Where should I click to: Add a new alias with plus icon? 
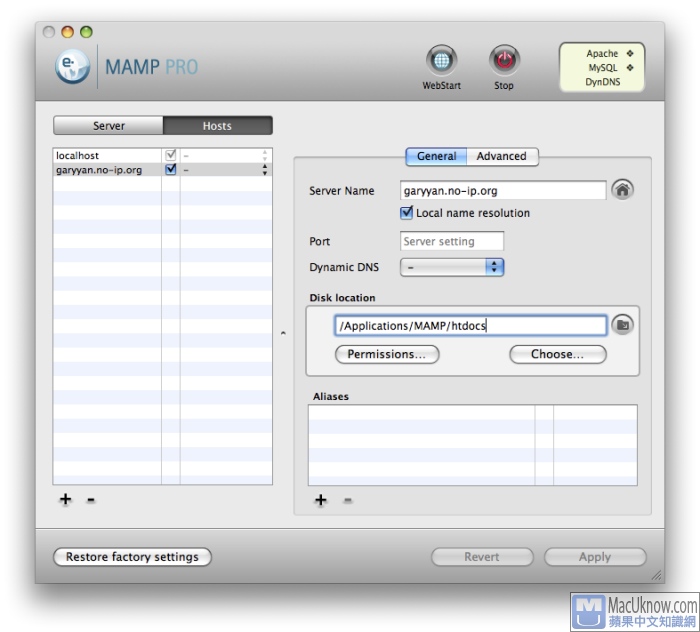pyautogui.click(x=321, y=500)
